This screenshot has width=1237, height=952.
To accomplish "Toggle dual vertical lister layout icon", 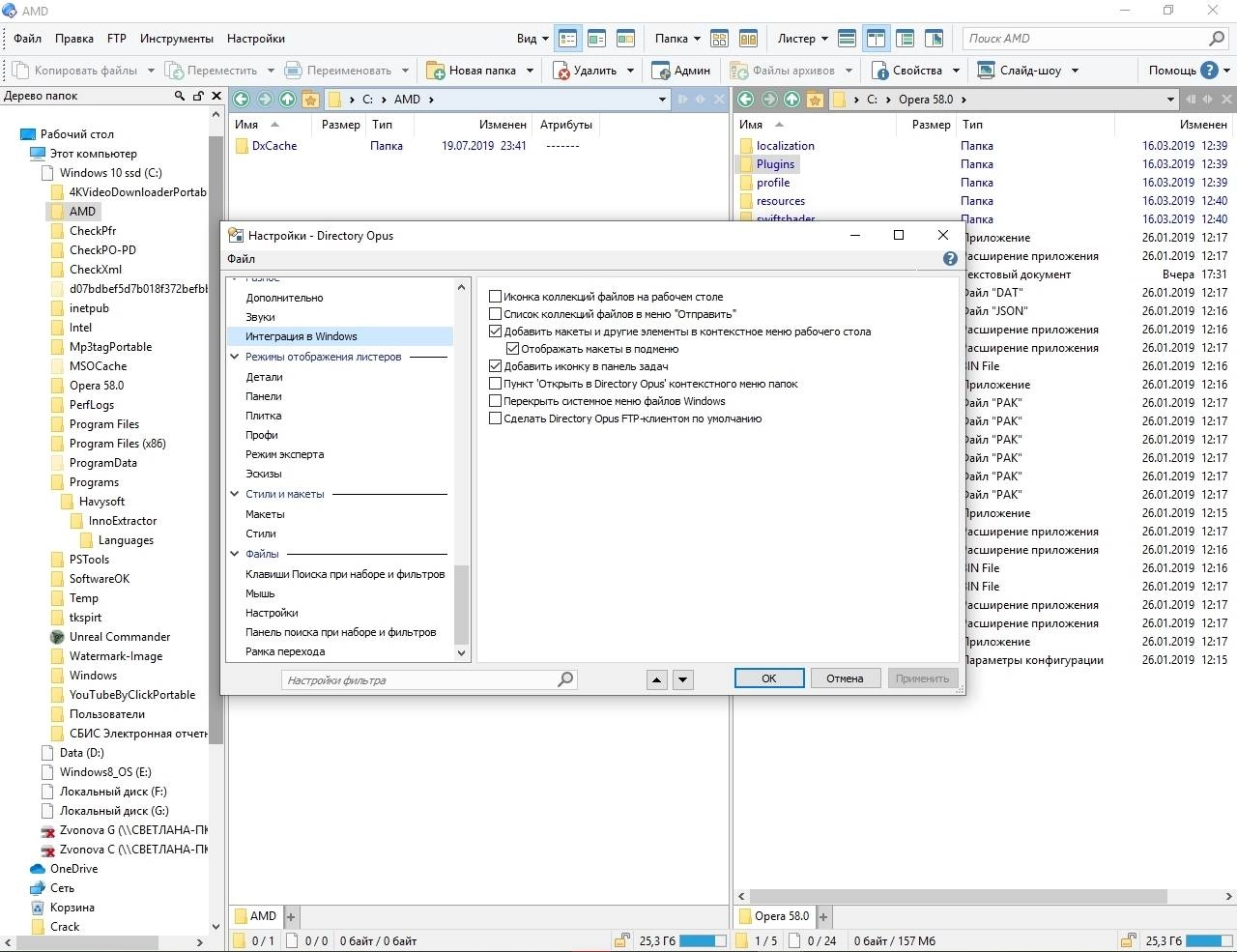I will pos(877,39).
